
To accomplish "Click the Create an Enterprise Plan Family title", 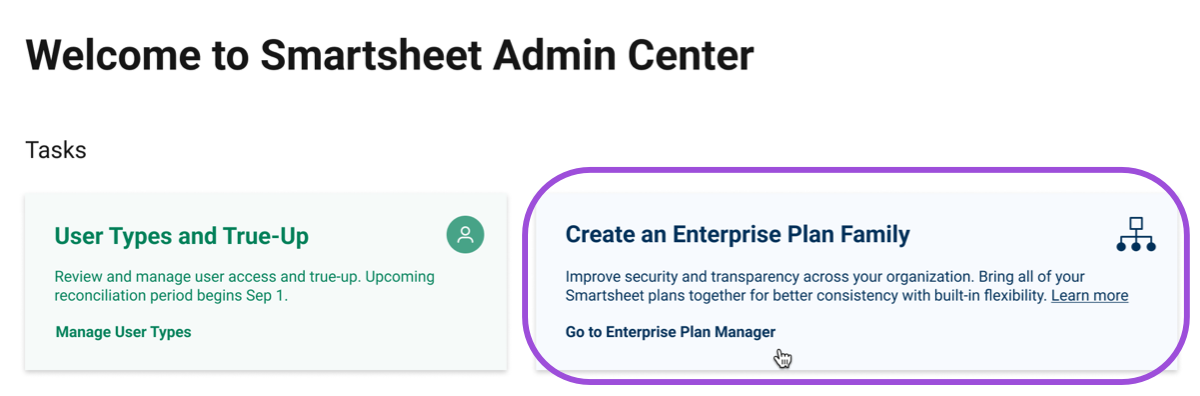I will tap(738, 235).
